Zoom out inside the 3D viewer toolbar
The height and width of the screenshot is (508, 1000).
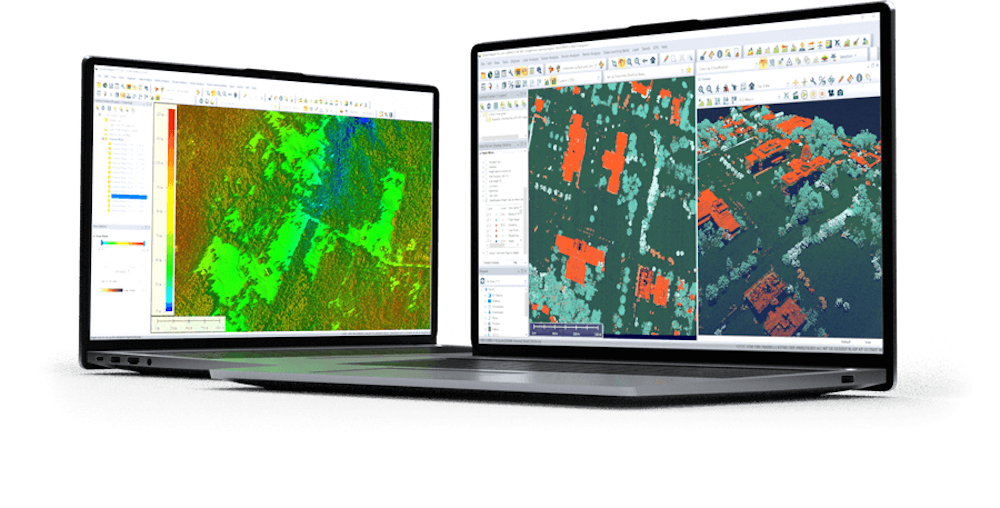pos(709,89)
